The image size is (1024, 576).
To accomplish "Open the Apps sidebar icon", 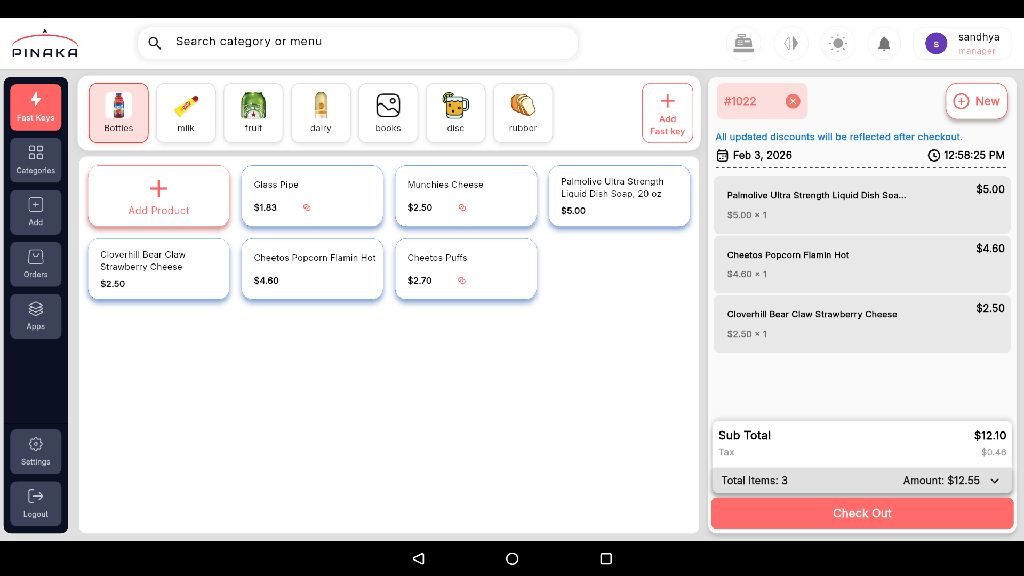I will click(x=36, y=315).
